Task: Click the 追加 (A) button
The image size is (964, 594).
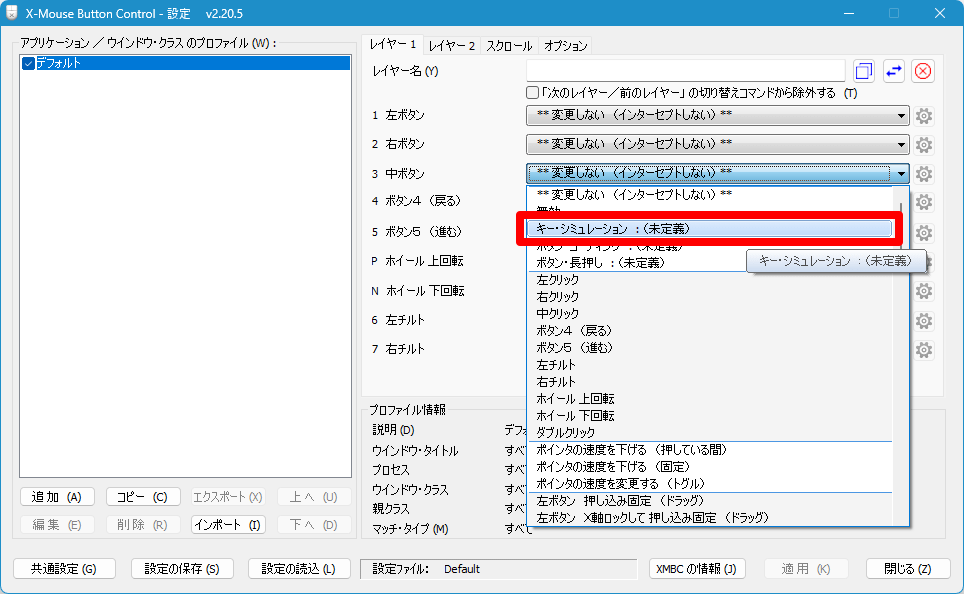Action: click(x=57, y=497)
